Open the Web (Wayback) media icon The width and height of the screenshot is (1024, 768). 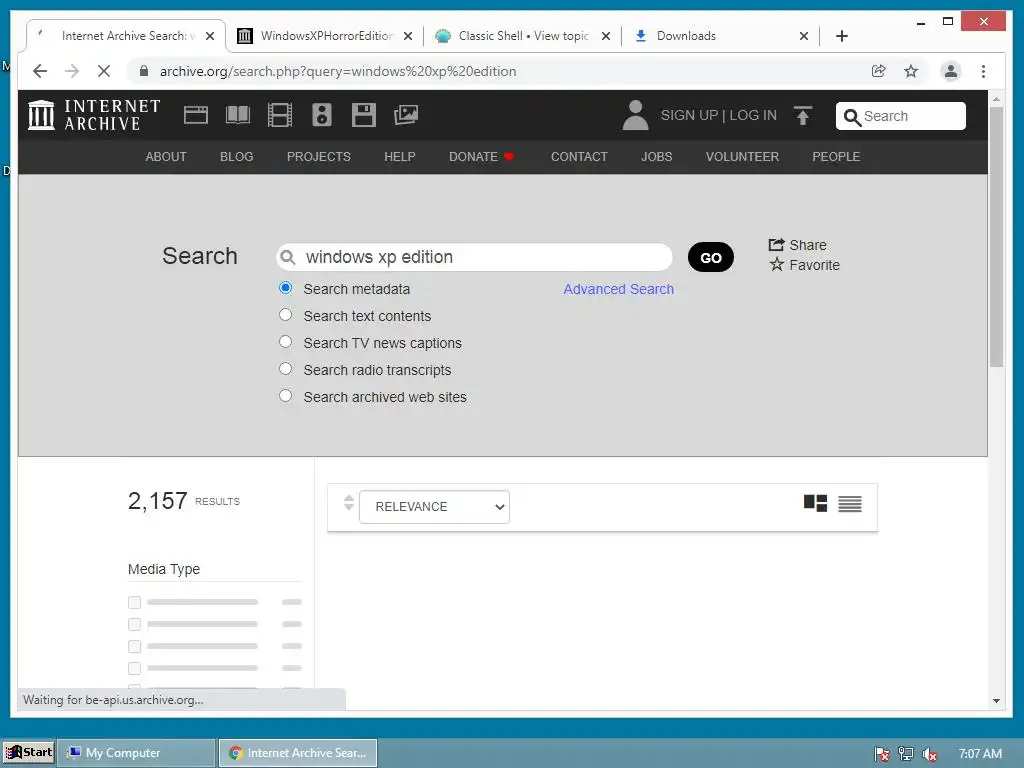click(196, 115)
